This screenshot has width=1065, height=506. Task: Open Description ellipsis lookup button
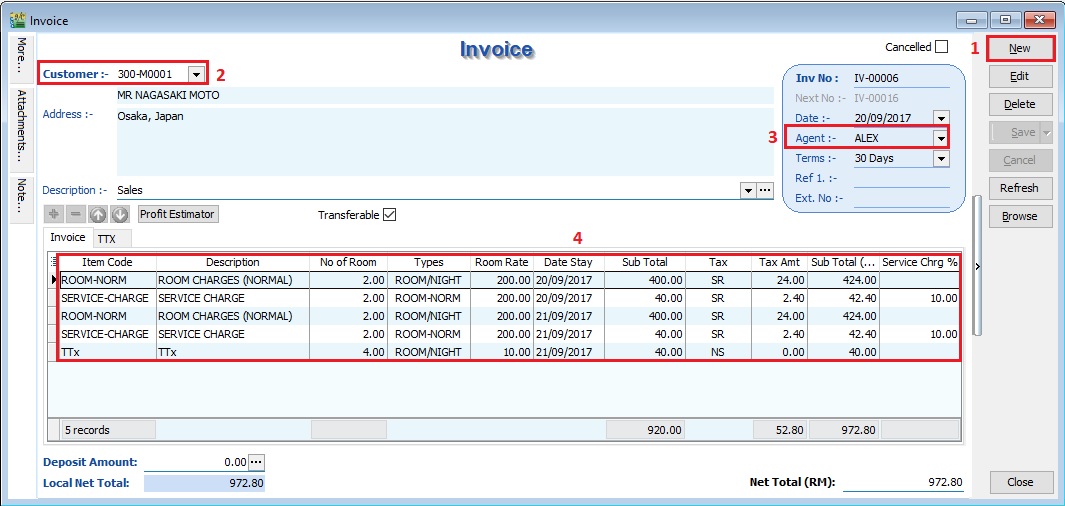coord(765,190)
